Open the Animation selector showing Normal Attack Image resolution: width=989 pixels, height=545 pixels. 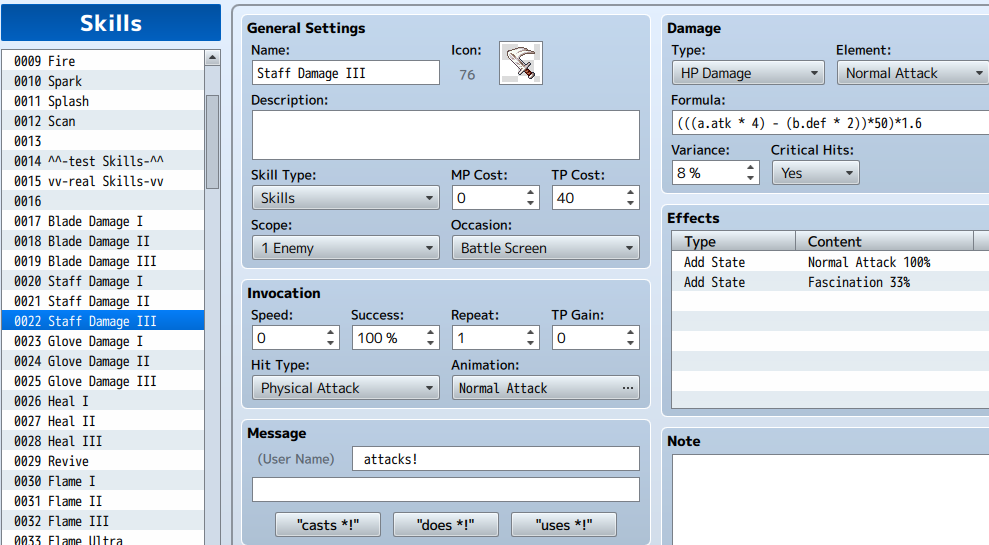[546, 388]
